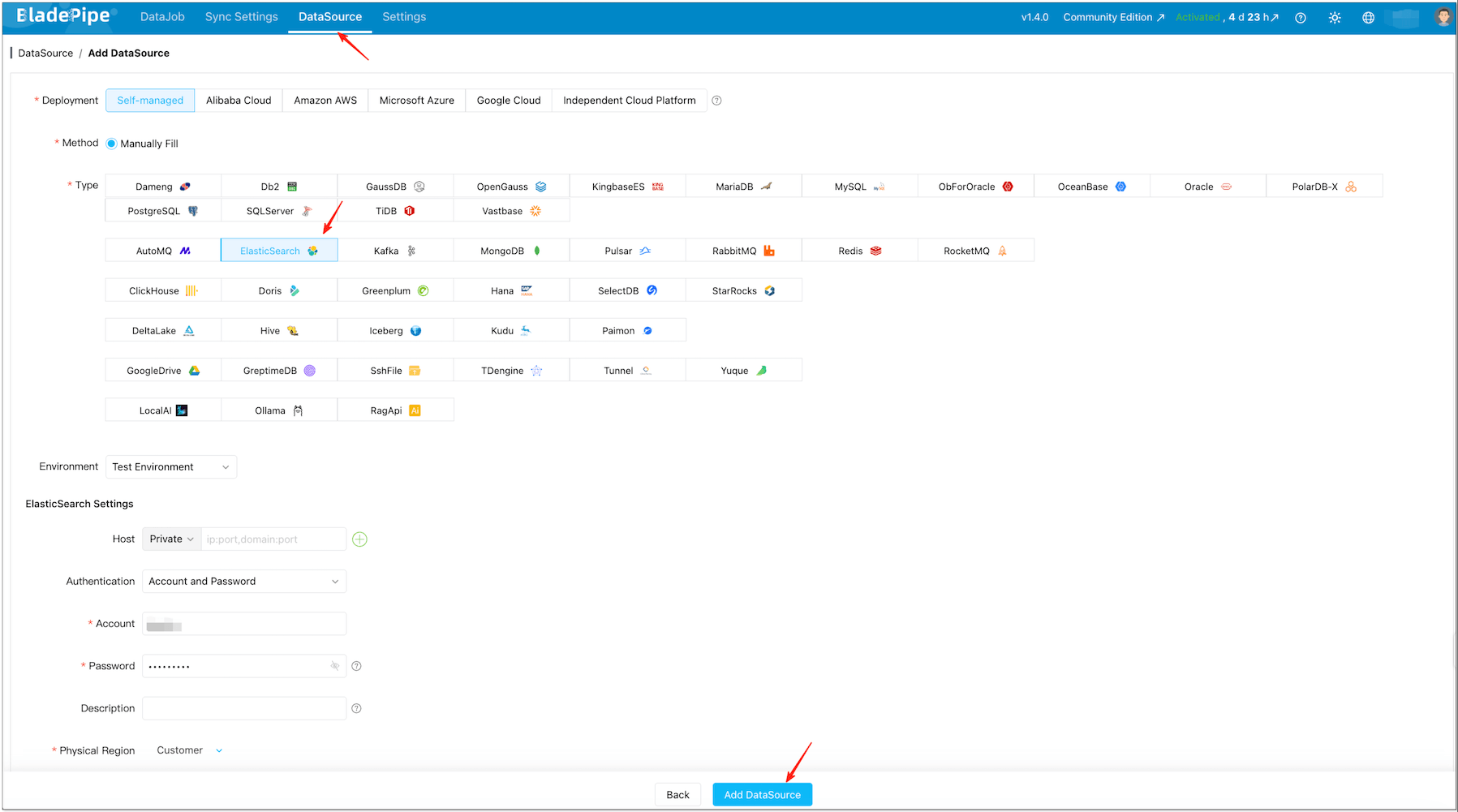Image resolution: width=1458 pixels, height=812 pixels.
Task: Expand the Host Private/Public selector
Action: [x=170, y=539]
